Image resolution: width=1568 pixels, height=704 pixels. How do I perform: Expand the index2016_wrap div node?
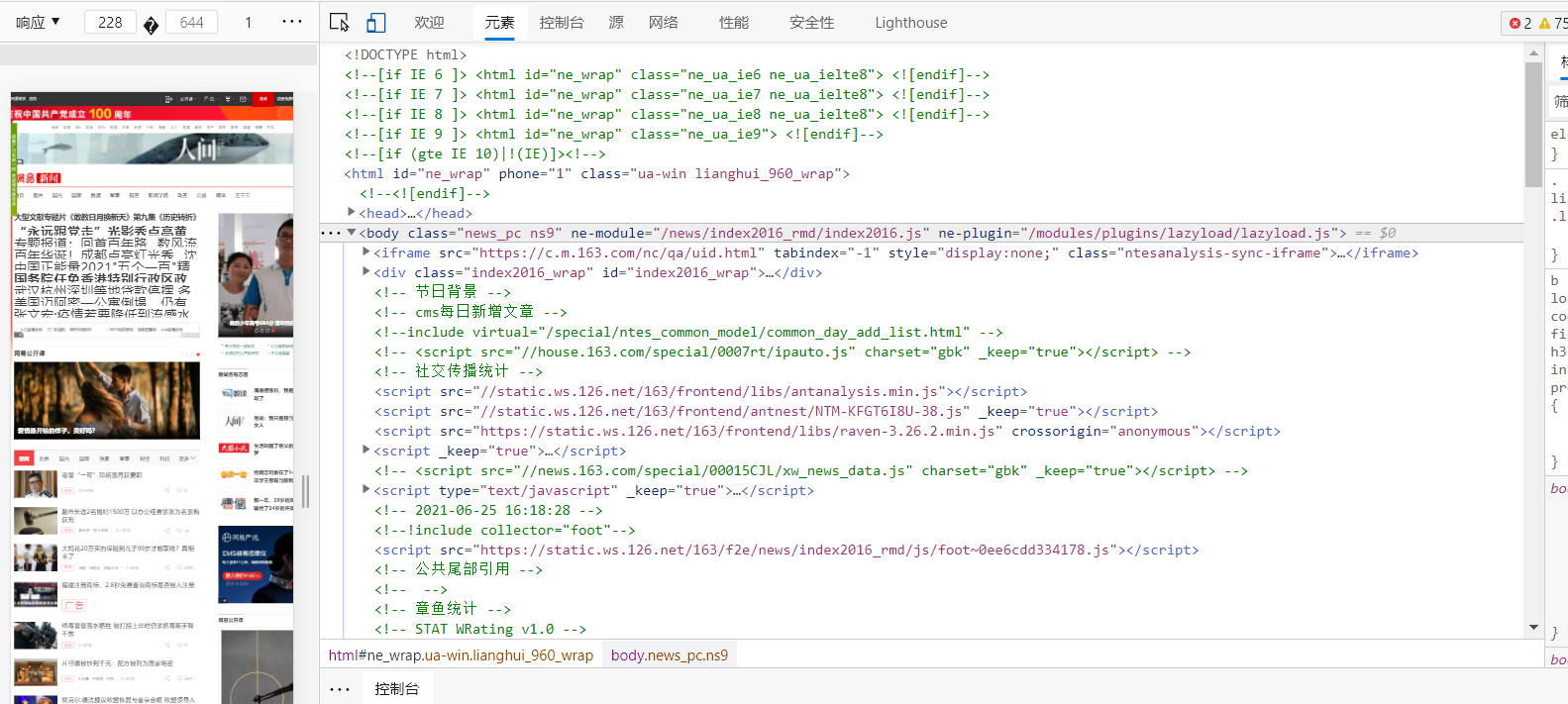pyautogui.click(x=366, y=271)
